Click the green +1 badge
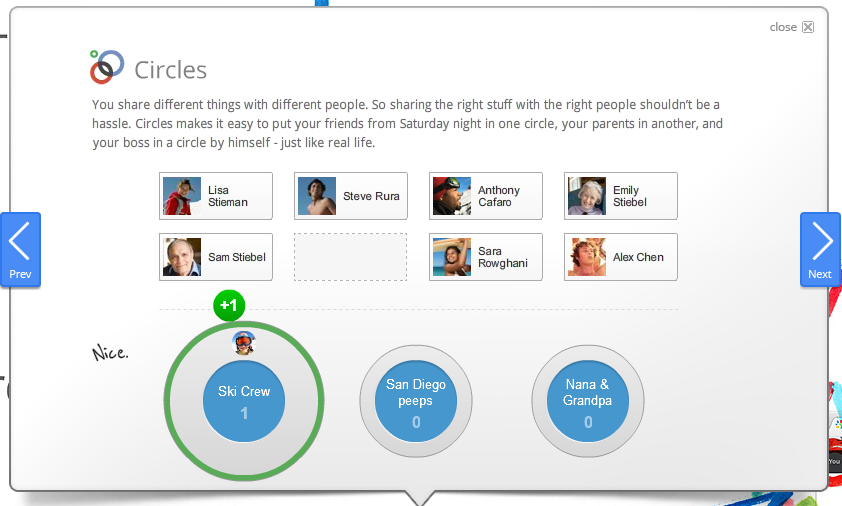Screen dimensions: 842x506 [x=229, y=305]
